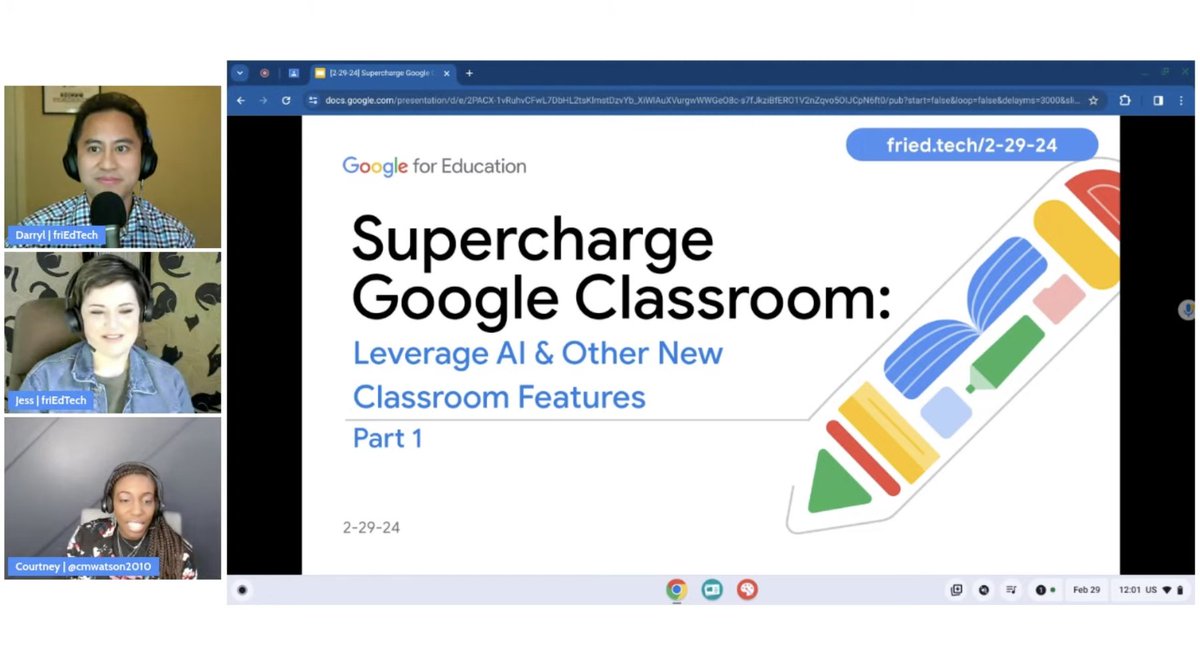Open a new browser tab with plus
Image resolution: width=1200 pixels, height=660 pixels.
469,73
